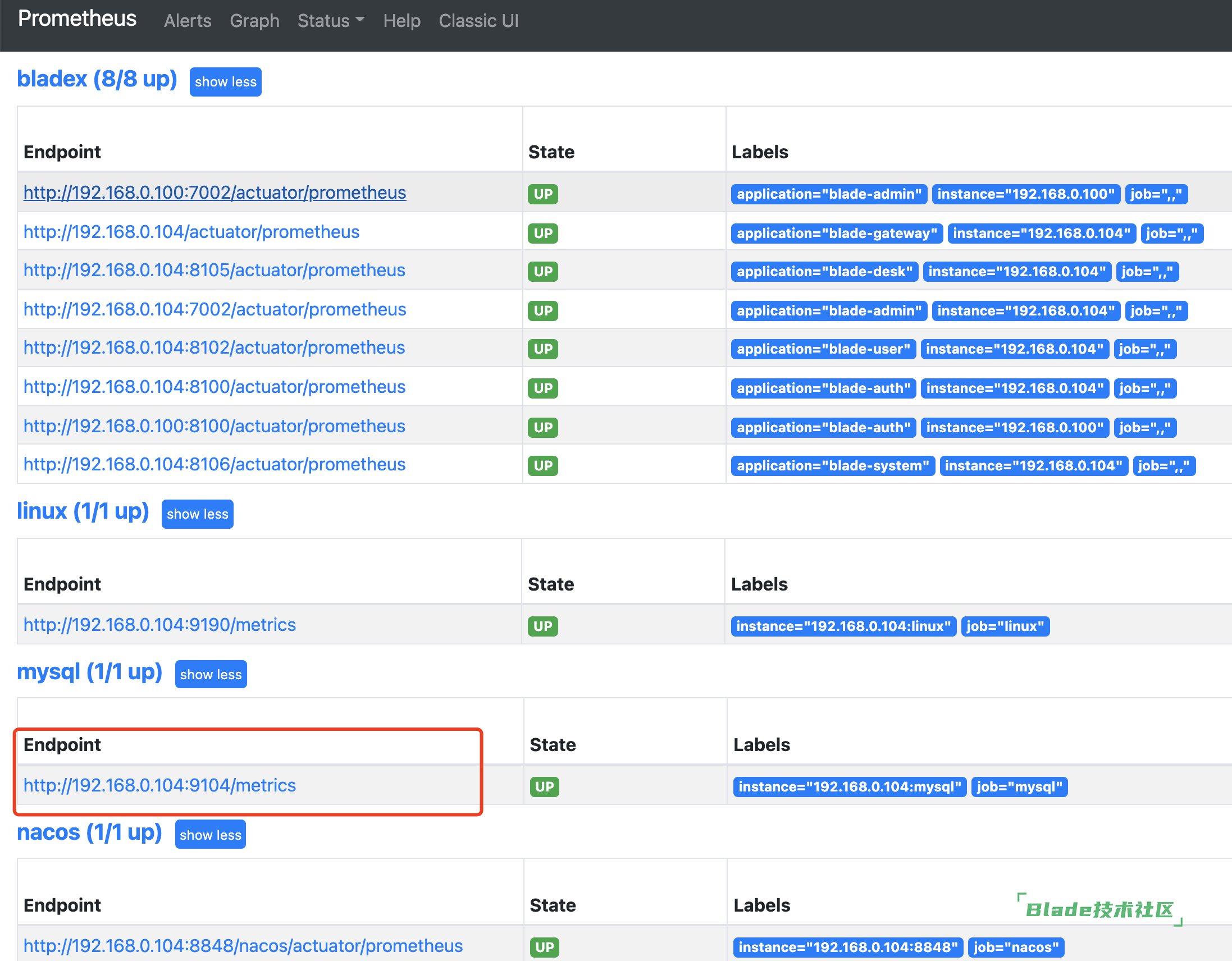Collapse the linux target group

point(198,514)
